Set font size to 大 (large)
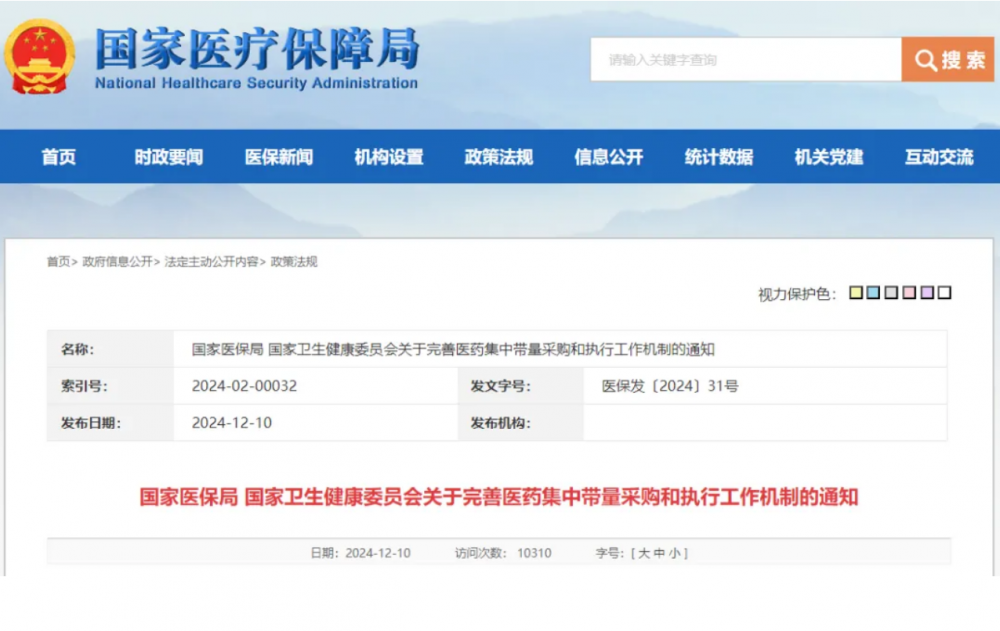The width and height of the screenshot is (1000, 631). click(643, 553)
